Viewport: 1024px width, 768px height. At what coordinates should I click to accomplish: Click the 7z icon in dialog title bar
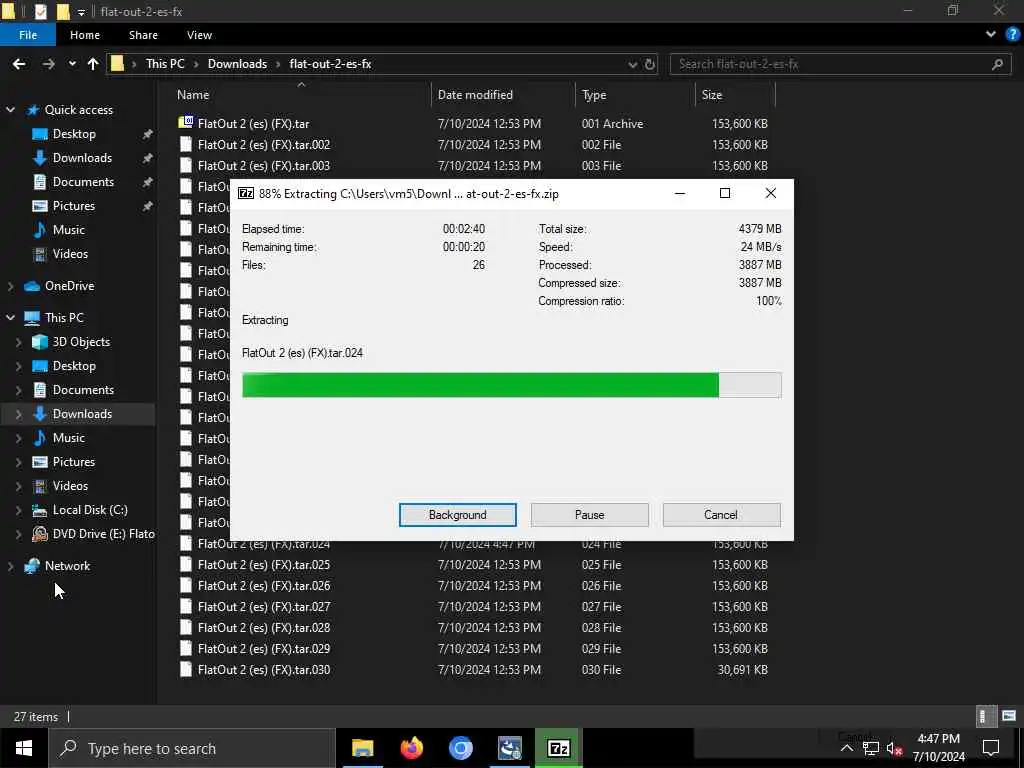point(246,193)
